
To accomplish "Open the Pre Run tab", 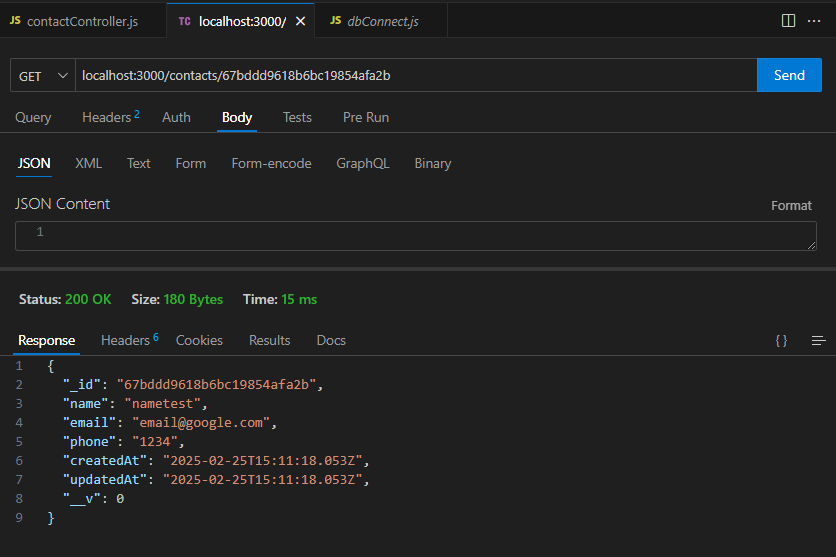I will pos(366,117).
